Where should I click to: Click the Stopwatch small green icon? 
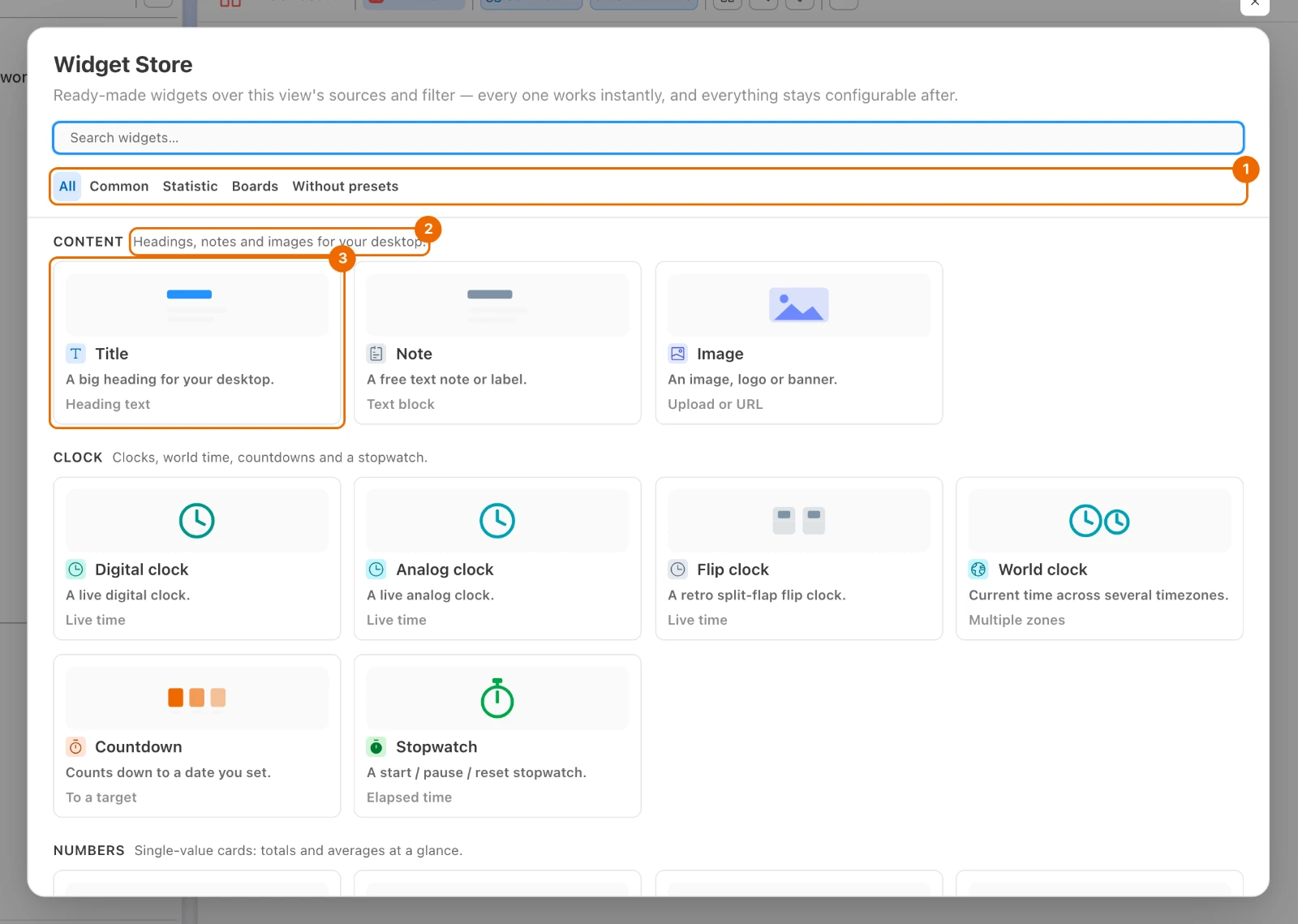376,746
